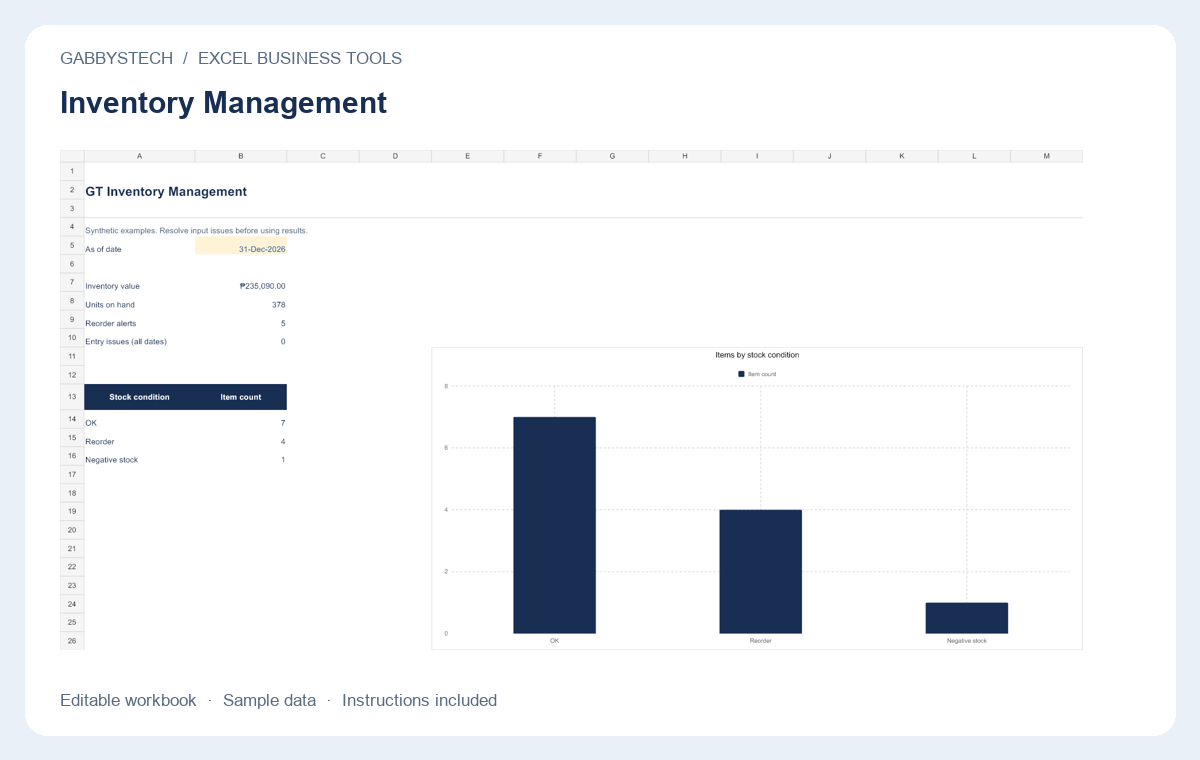Click the Reorder axis label under chart

coord(761,641)
